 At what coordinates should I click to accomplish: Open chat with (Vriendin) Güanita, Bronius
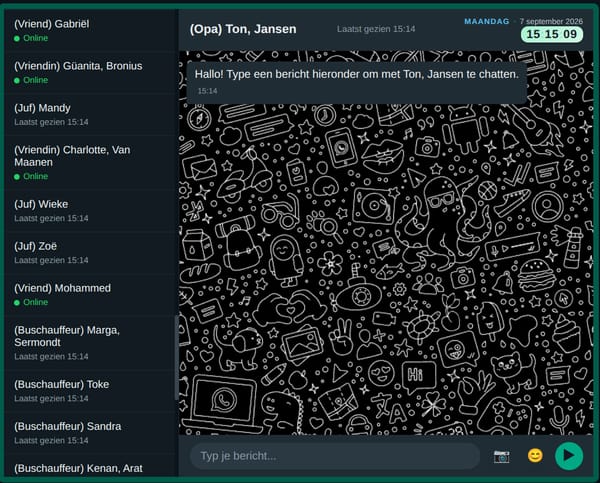coord(91,73)
